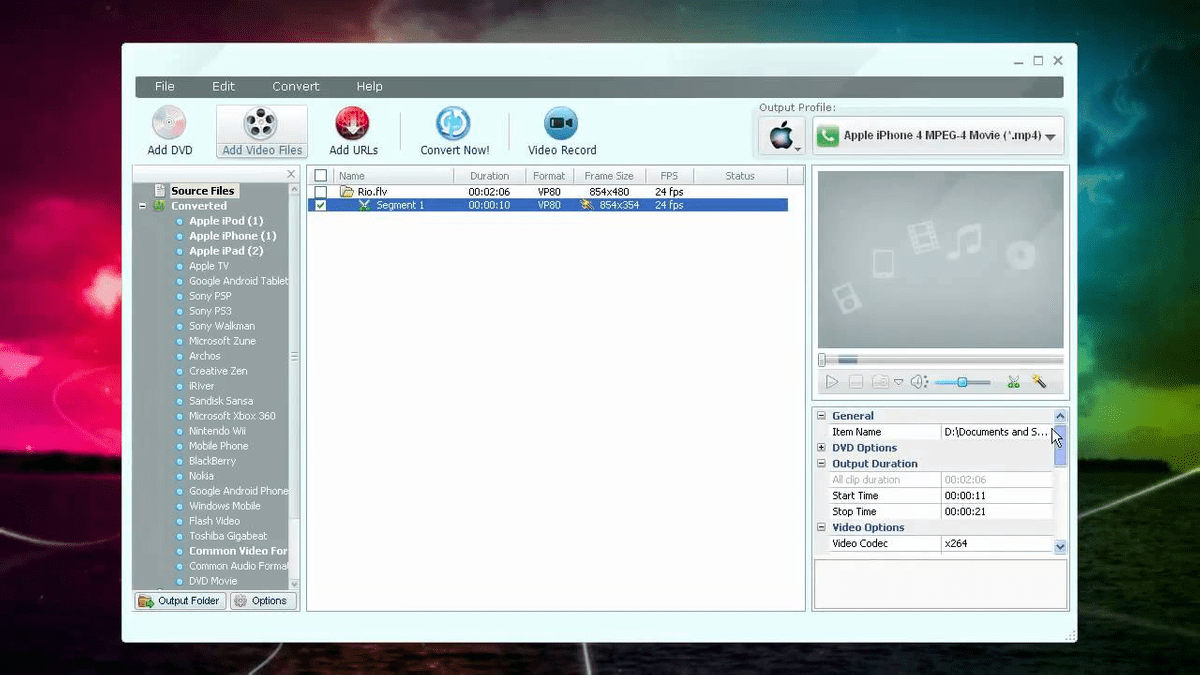Click the snapshot camera icon under the preview
Image resolution: width=1200 pixels, height=675 pixels.
(x=880, y=381)
